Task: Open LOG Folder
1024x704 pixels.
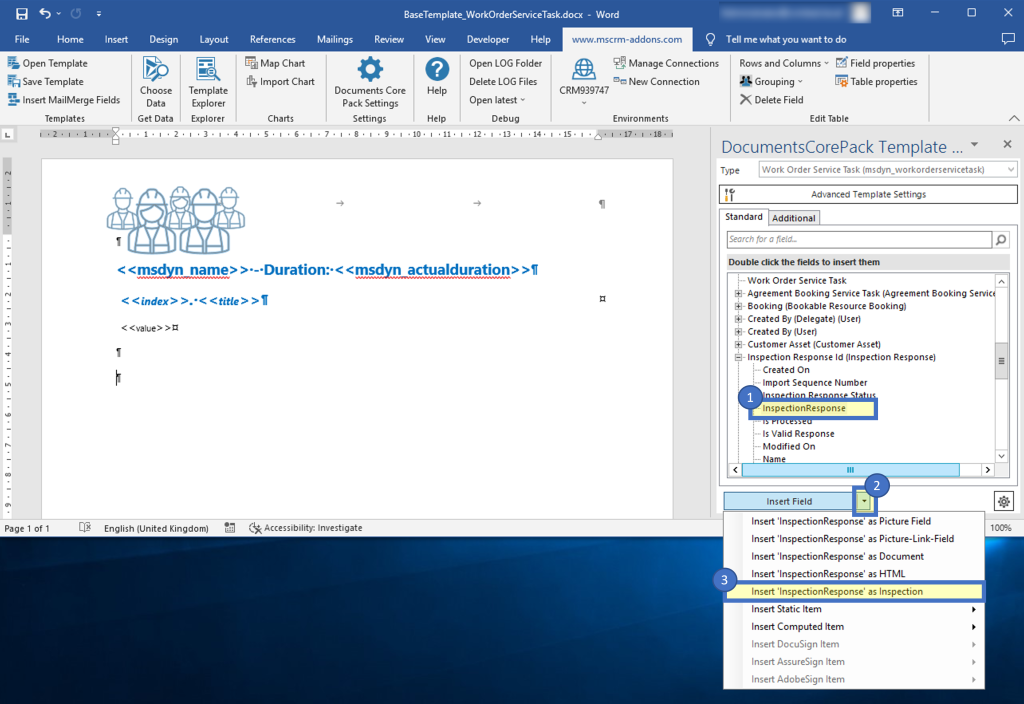Action: 505,63
